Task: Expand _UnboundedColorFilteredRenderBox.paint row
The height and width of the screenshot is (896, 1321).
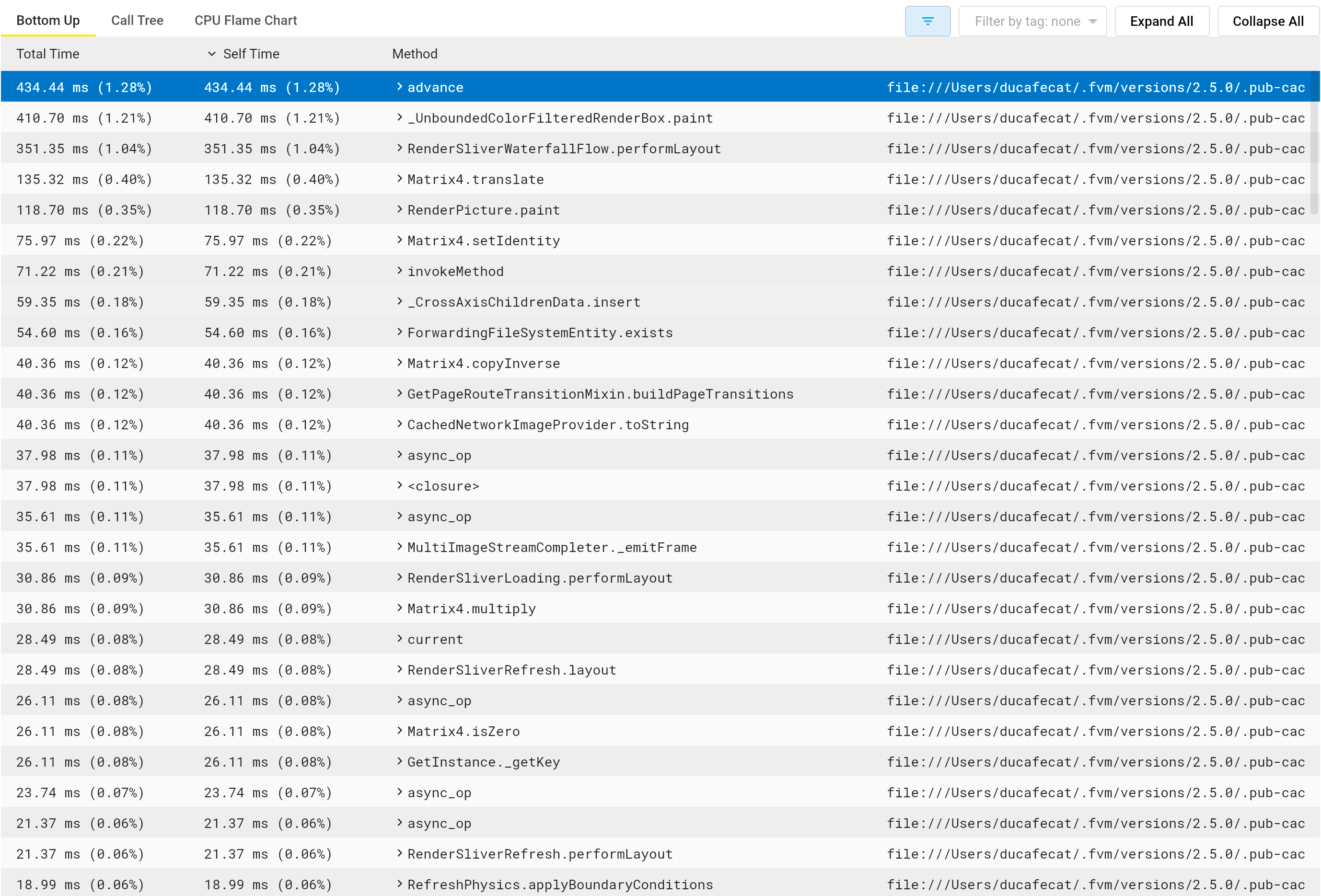Action: click(400, 117)
